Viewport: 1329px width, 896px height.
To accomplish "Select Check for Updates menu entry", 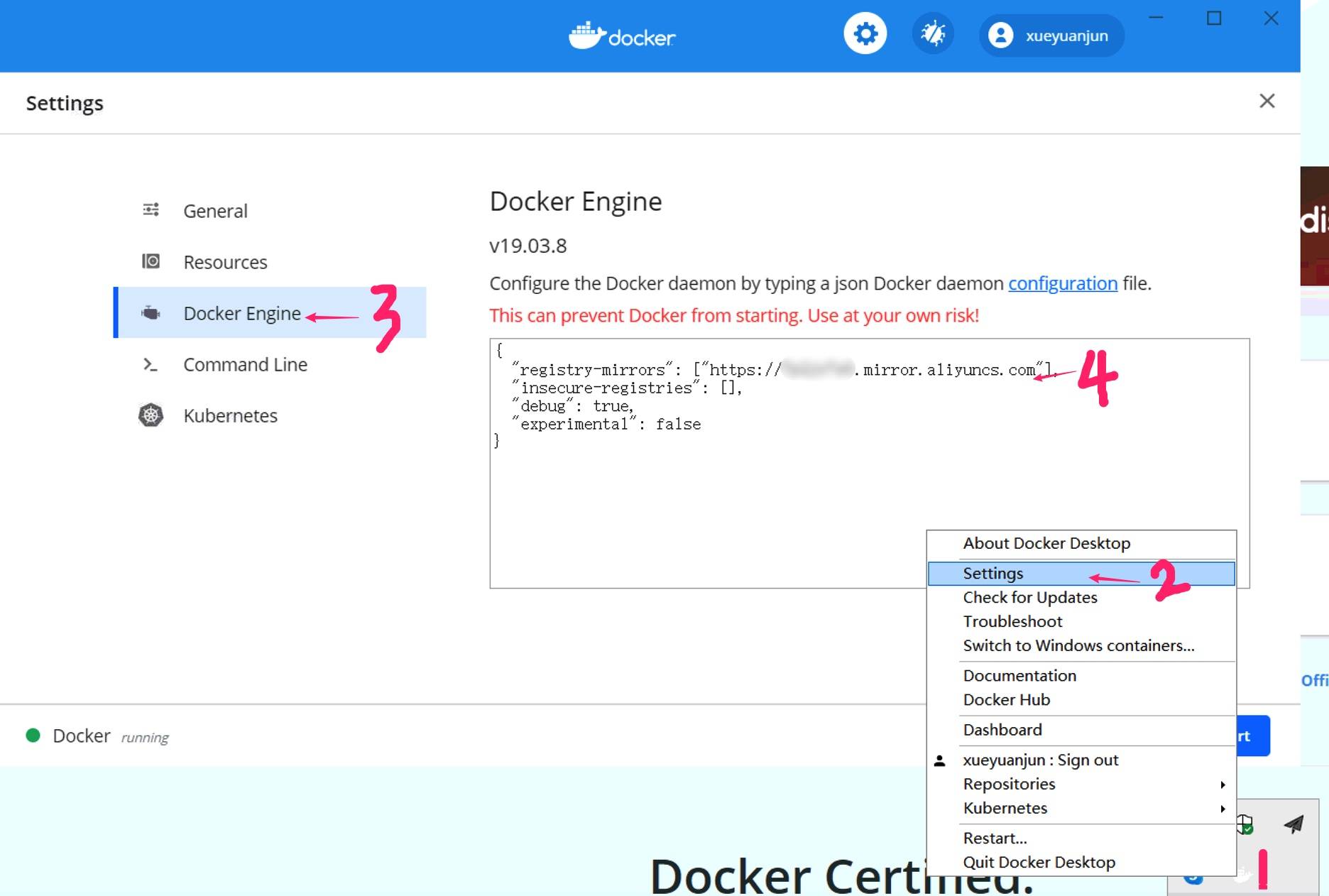I will 1029,597.
